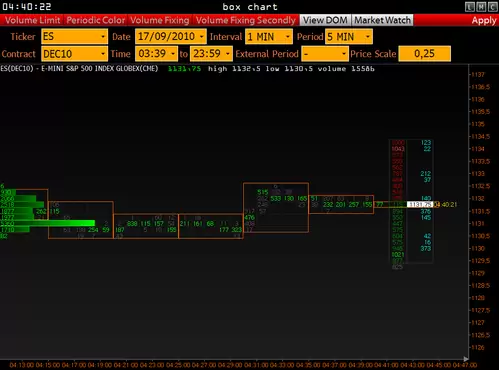499x370 pixels.
Task: Click the chart's right scroll arrow
Action: click(x=466, y=359)
